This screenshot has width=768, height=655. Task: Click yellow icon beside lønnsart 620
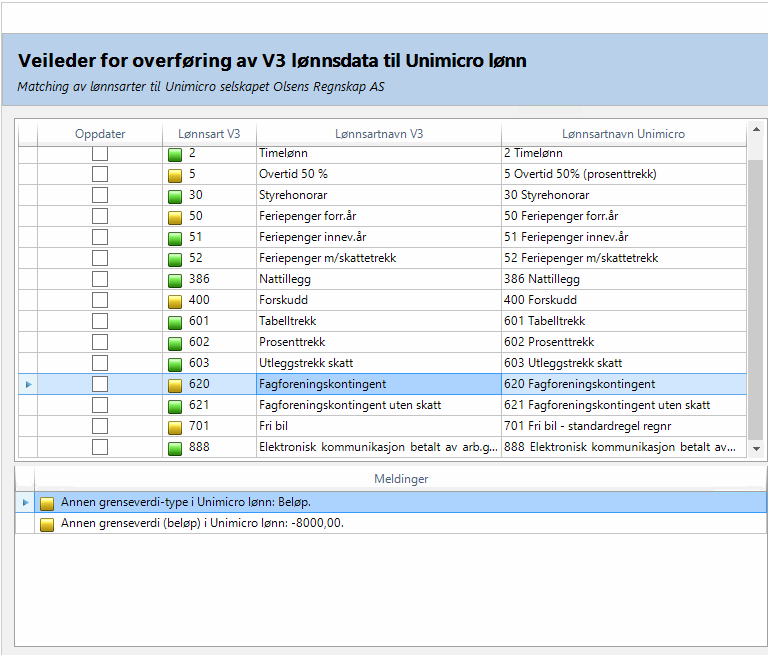point(175,384)
